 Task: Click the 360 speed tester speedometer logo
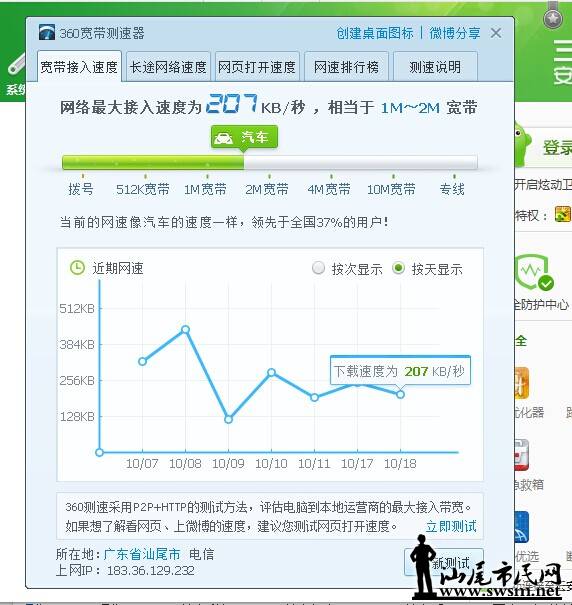pyautogui.click(x=47, y=32)
